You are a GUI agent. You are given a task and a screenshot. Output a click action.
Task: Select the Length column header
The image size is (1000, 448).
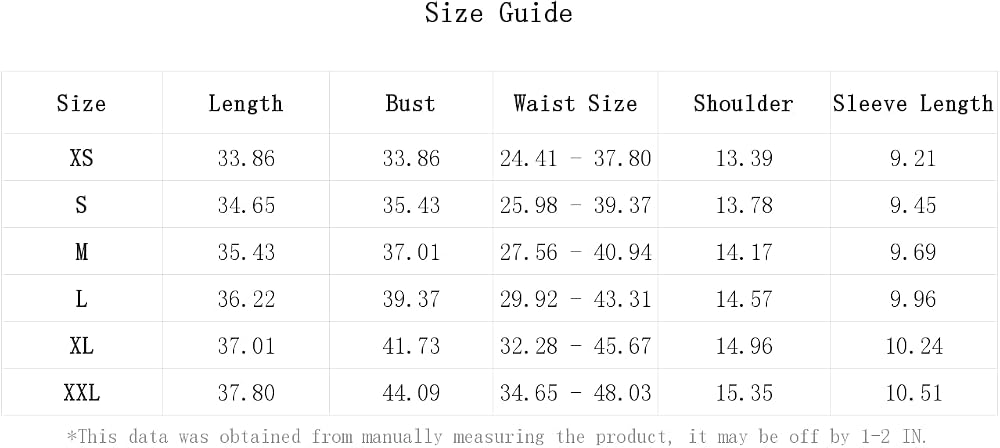pos(246,103)
